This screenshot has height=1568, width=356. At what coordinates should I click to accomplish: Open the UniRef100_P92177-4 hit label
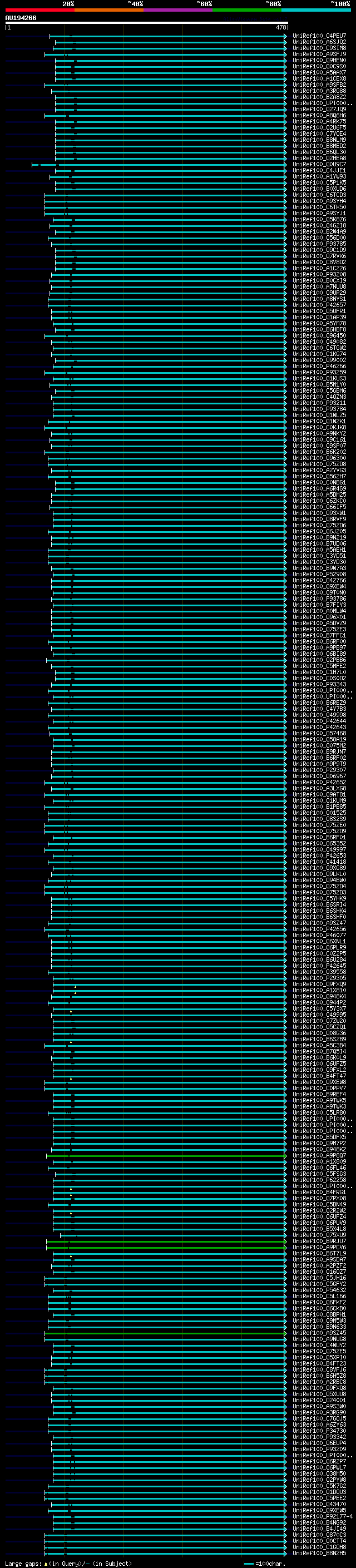(323, 1517)
